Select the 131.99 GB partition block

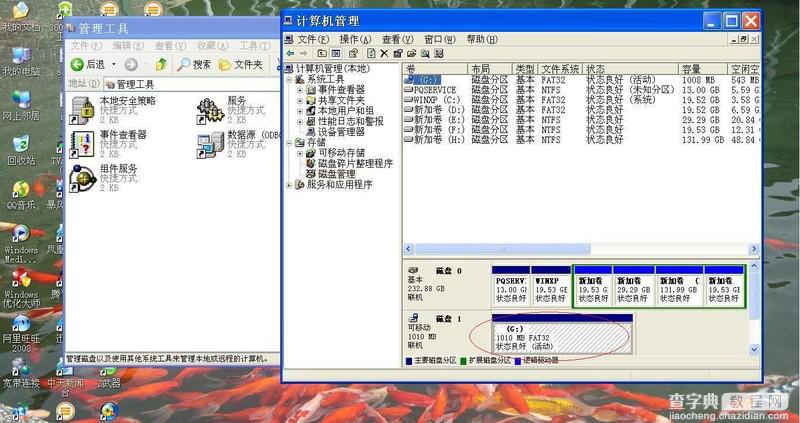click(x=679, y=286)
